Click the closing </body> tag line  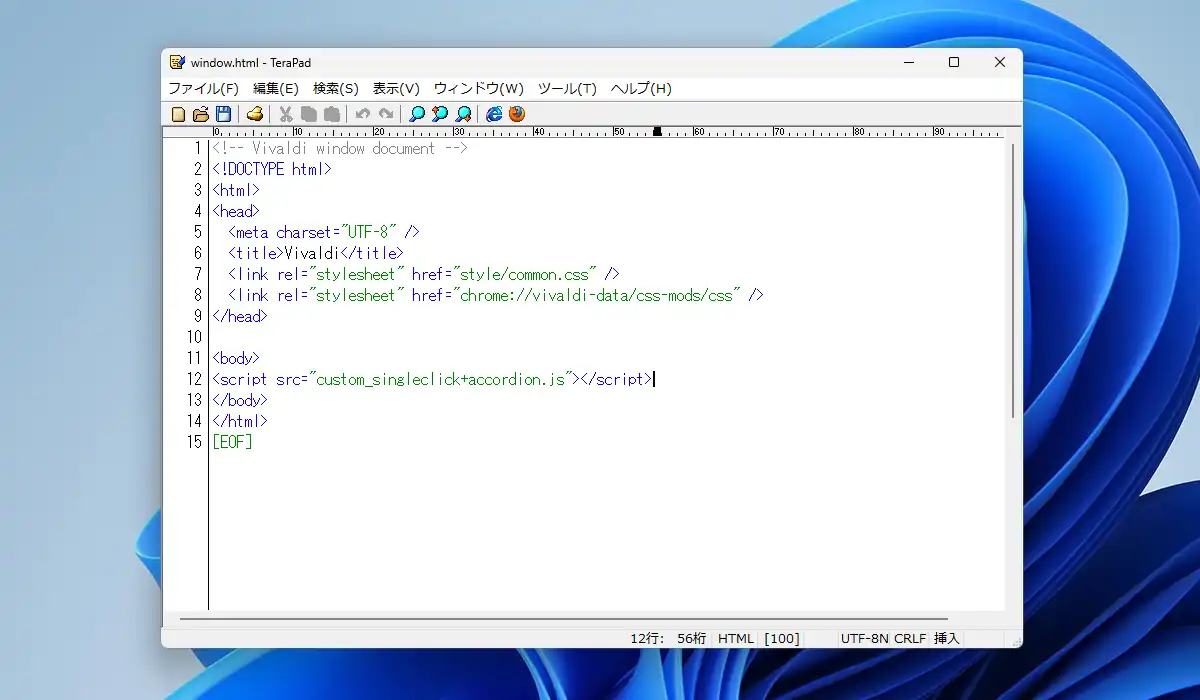[x=240, y=400]
